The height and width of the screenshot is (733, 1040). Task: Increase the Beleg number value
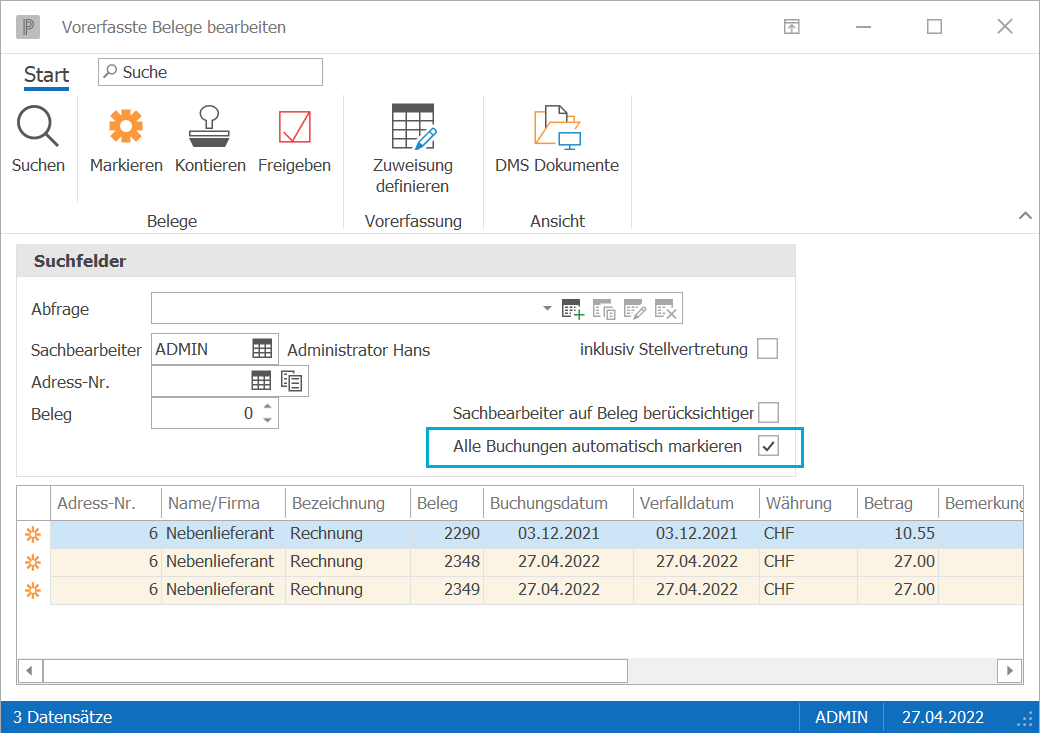pos(267,406)
